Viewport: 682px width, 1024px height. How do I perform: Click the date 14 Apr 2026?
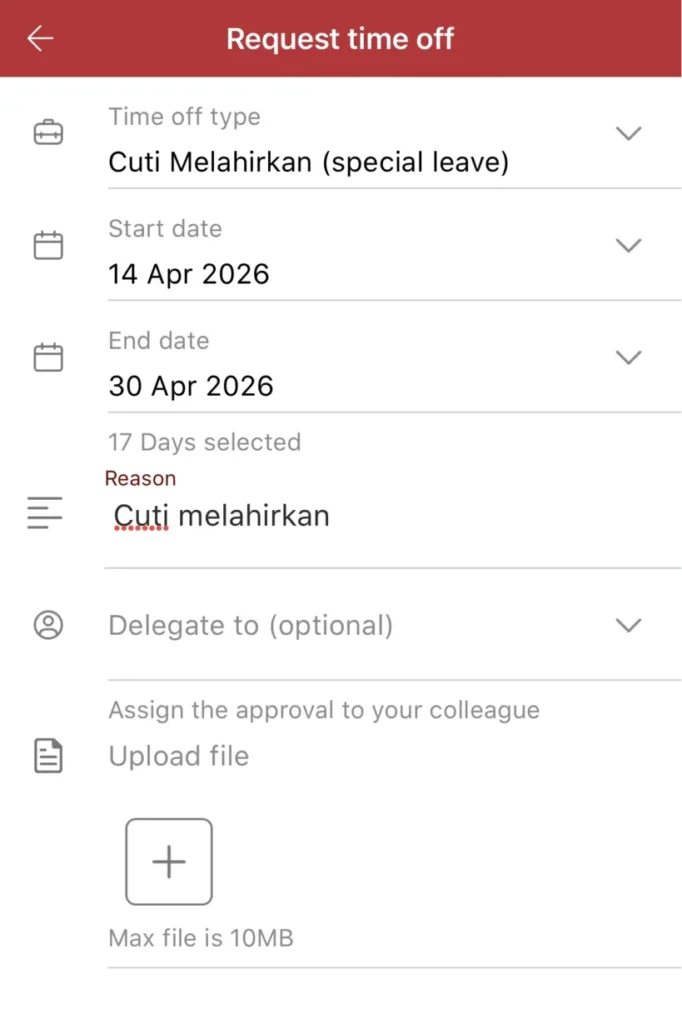189,273
